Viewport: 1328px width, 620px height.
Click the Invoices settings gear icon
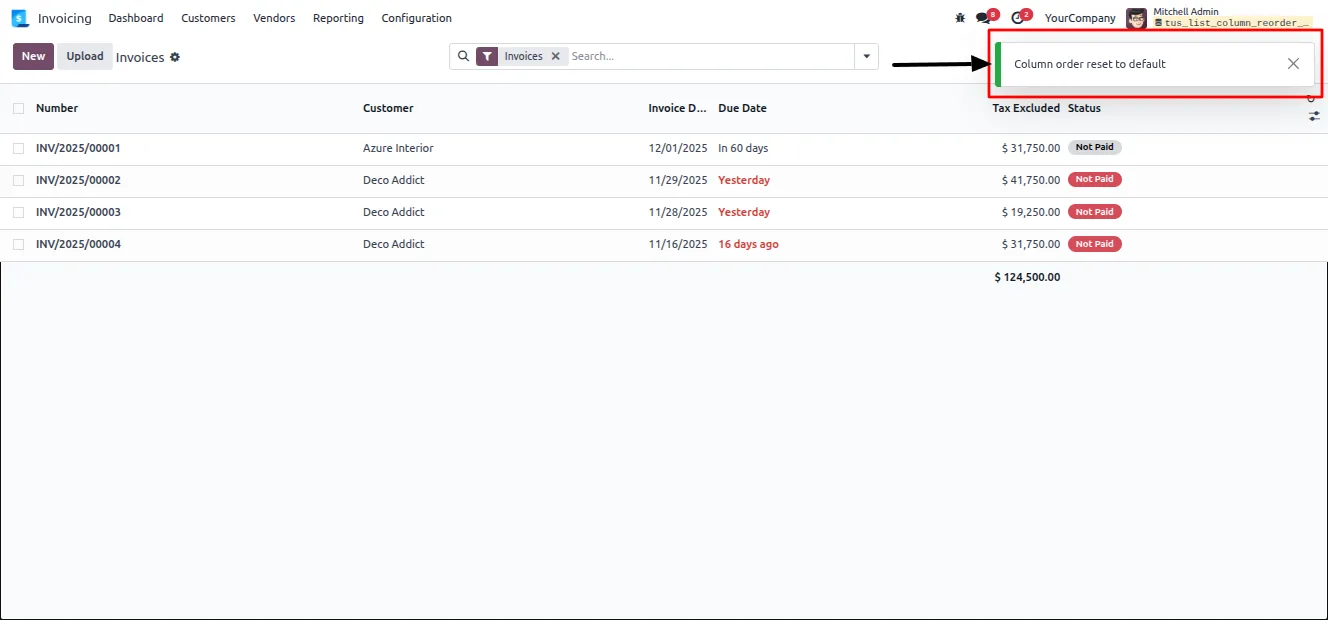pyautogui.click(x=175, y=57)
